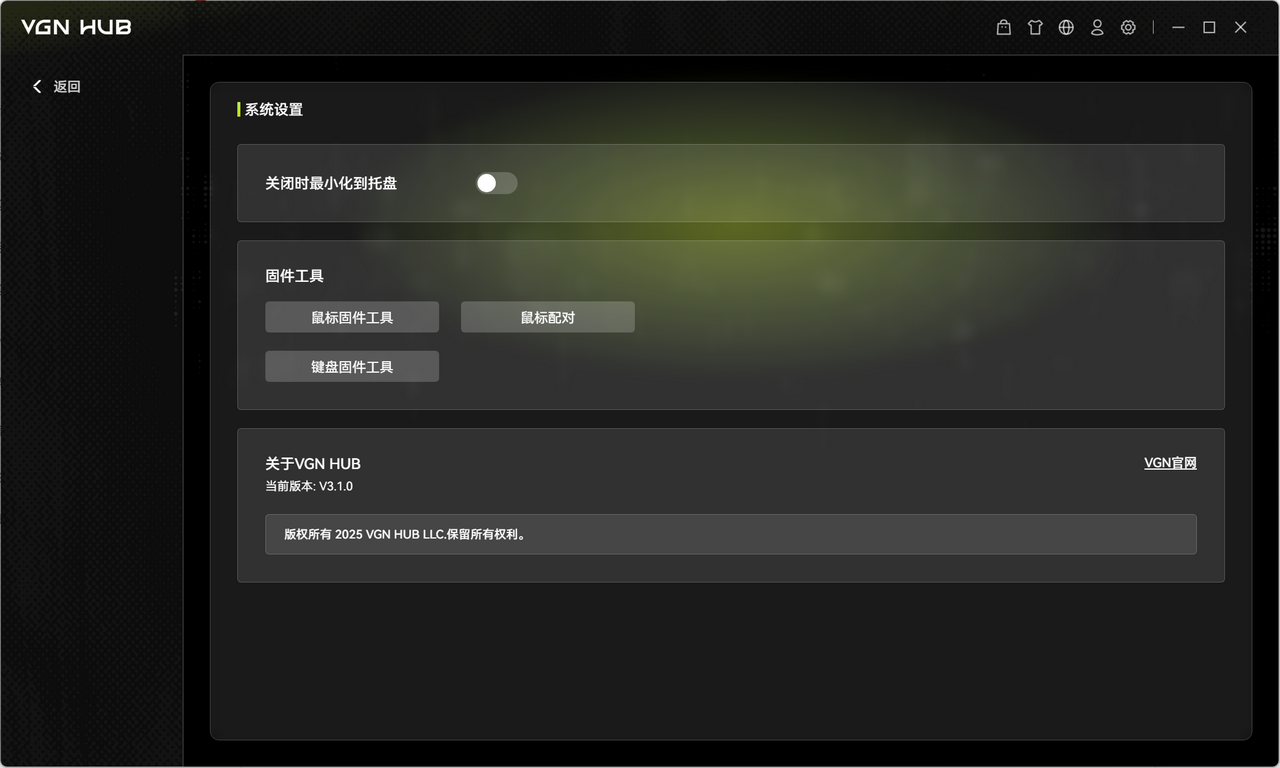The height and width of the screenshot is (768, 1280).
Task: Click the 鼠标配对 button
Action: pos(548,317)
